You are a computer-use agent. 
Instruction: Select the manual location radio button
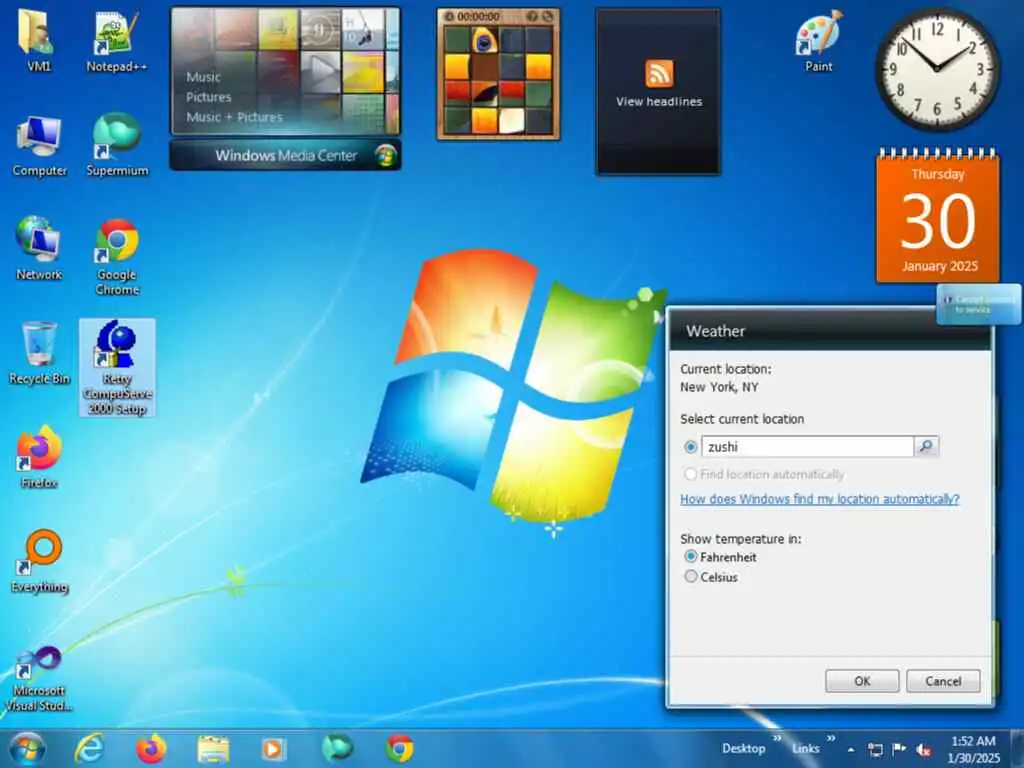point(690,447)
